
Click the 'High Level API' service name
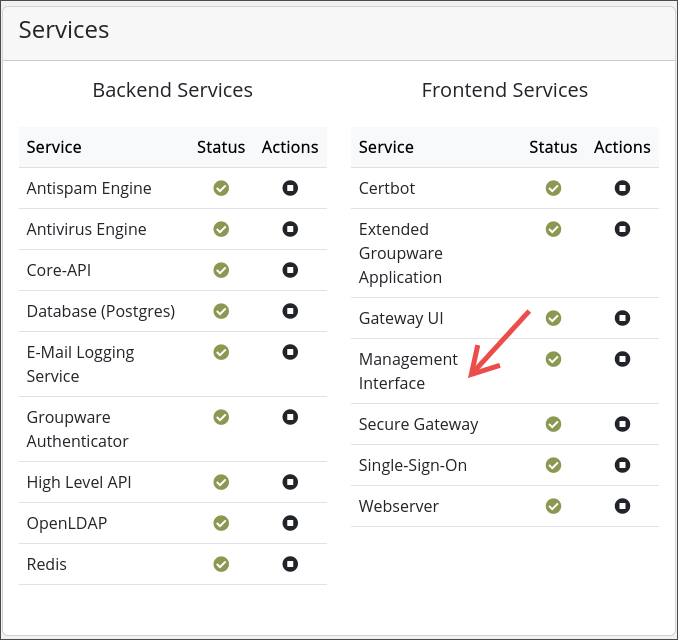[x=79, y=482]
